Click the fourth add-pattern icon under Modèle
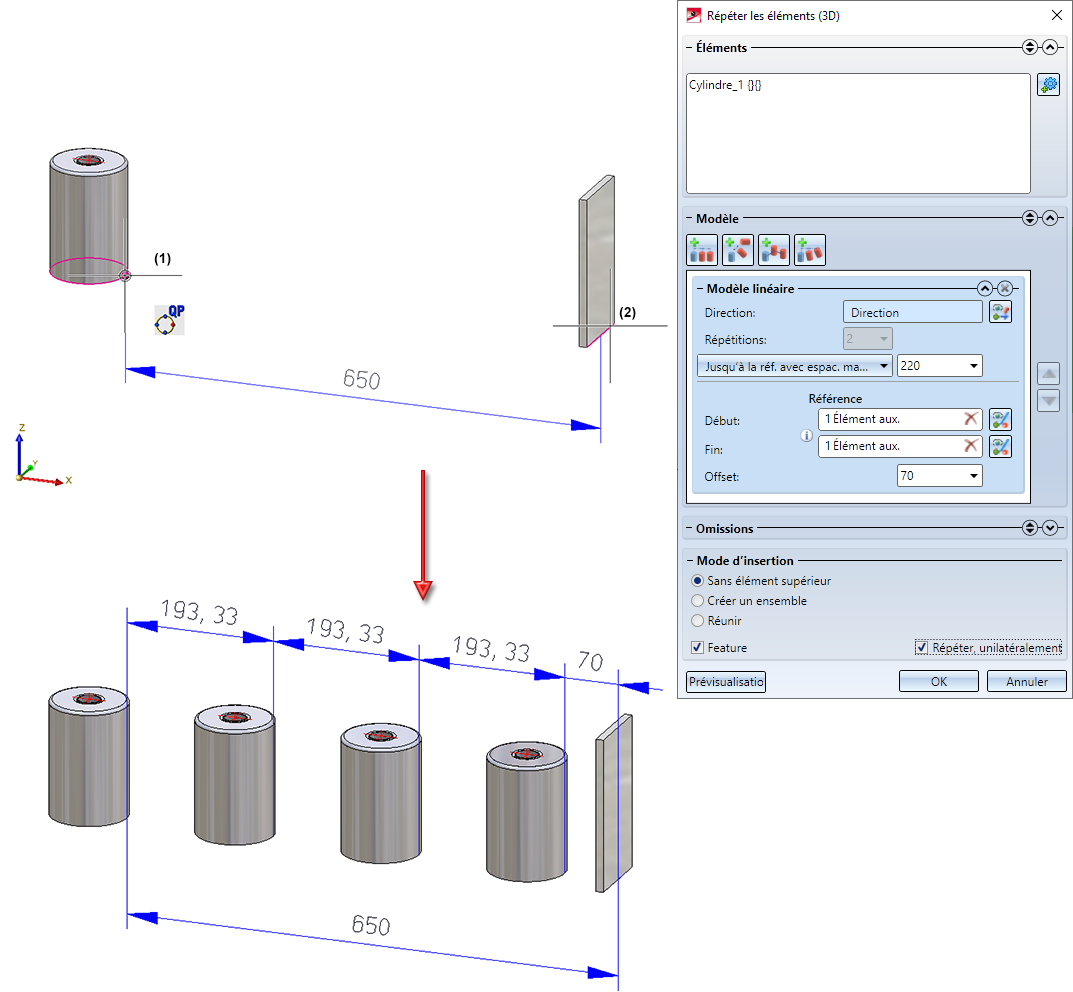The width and height of the screenshot is (1073, 992). (810, 250)
